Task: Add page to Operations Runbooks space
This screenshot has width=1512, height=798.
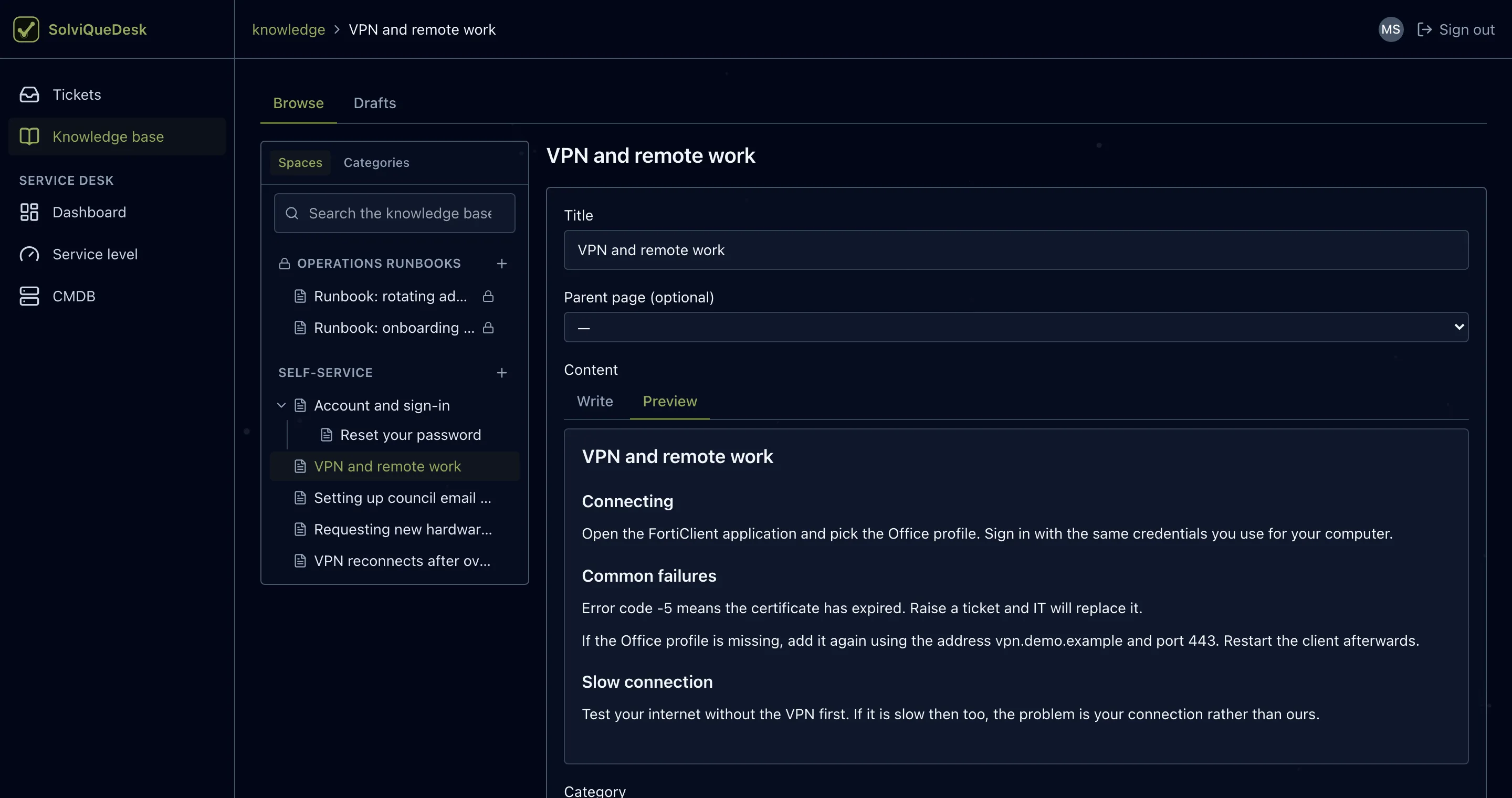Action: (x=502, y=264)
